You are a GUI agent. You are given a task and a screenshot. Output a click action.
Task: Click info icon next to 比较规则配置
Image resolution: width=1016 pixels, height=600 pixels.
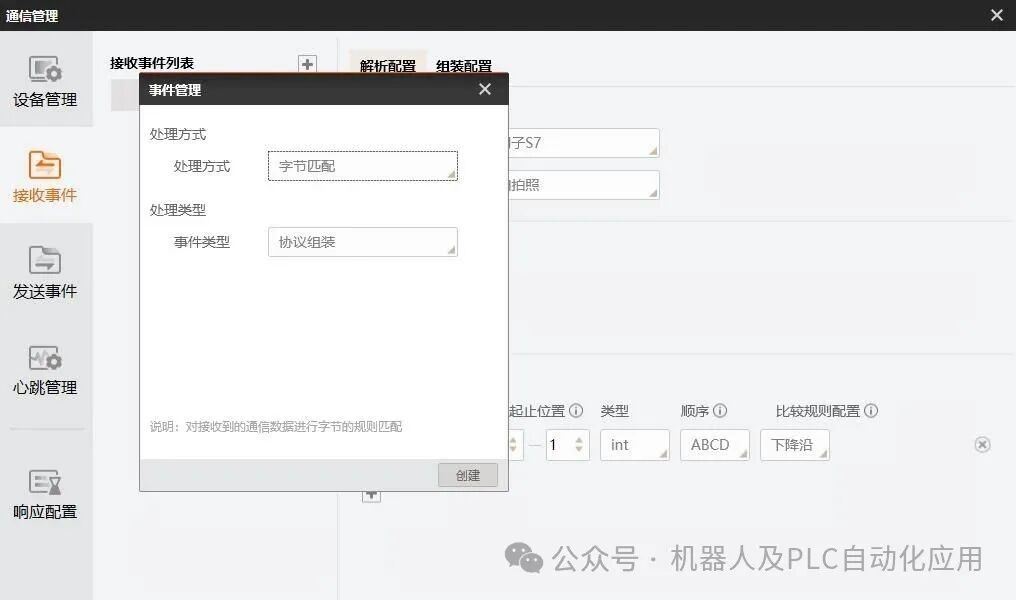coord(871,410)
